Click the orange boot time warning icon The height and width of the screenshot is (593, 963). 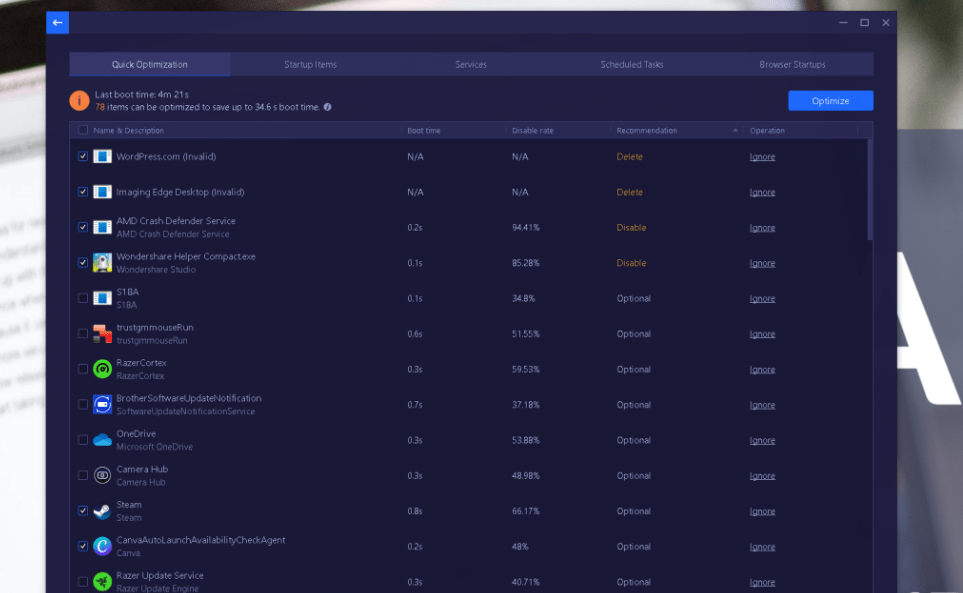pos(79,101)
